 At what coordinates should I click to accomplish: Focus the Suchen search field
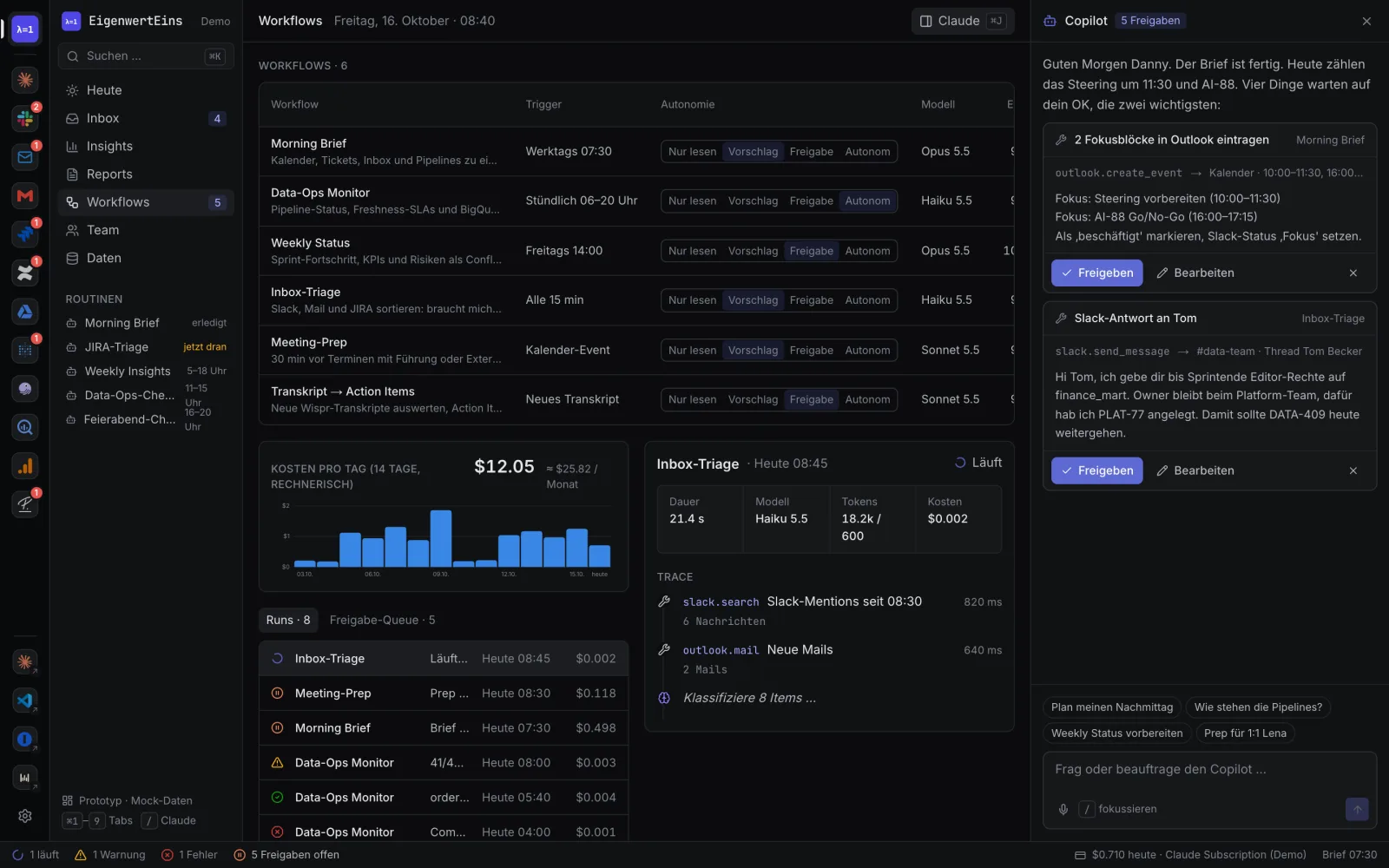click(146, 56)
